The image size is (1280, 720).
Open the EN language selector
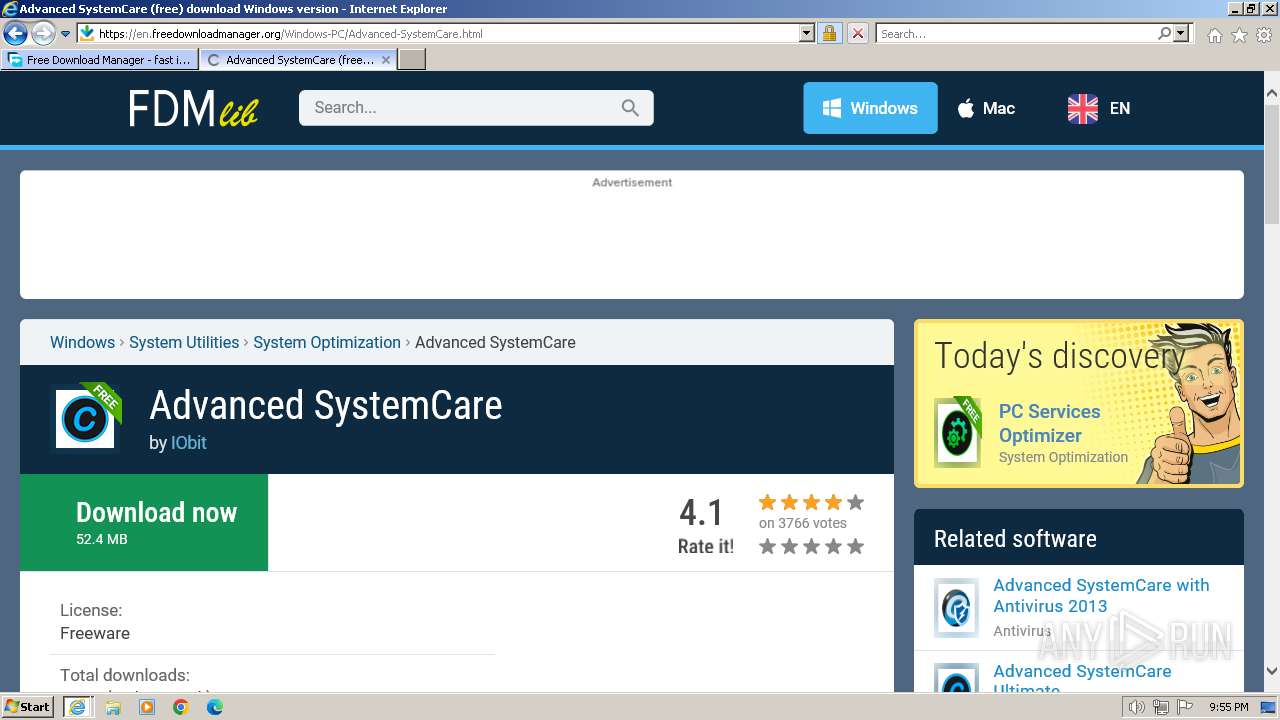(x=1099, y=108)
